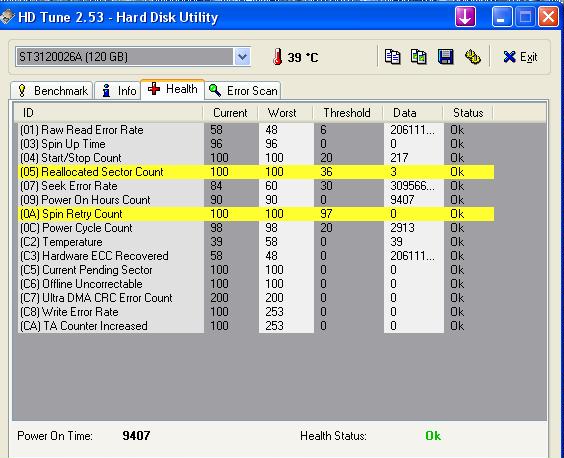Select the (C2) Temperature row
Image resolution: width=564 pixels, height=458 pixels.
256,242
